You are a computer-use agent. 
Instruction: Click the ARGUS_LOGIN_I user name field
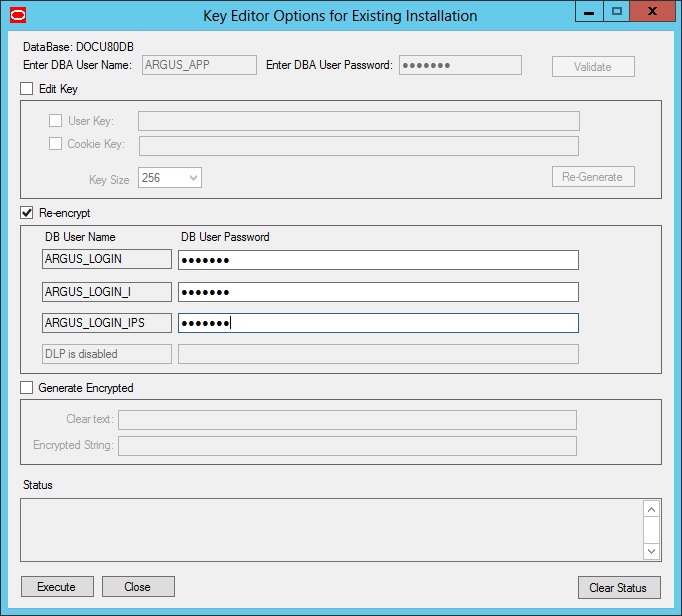click(x=107, y=292)
